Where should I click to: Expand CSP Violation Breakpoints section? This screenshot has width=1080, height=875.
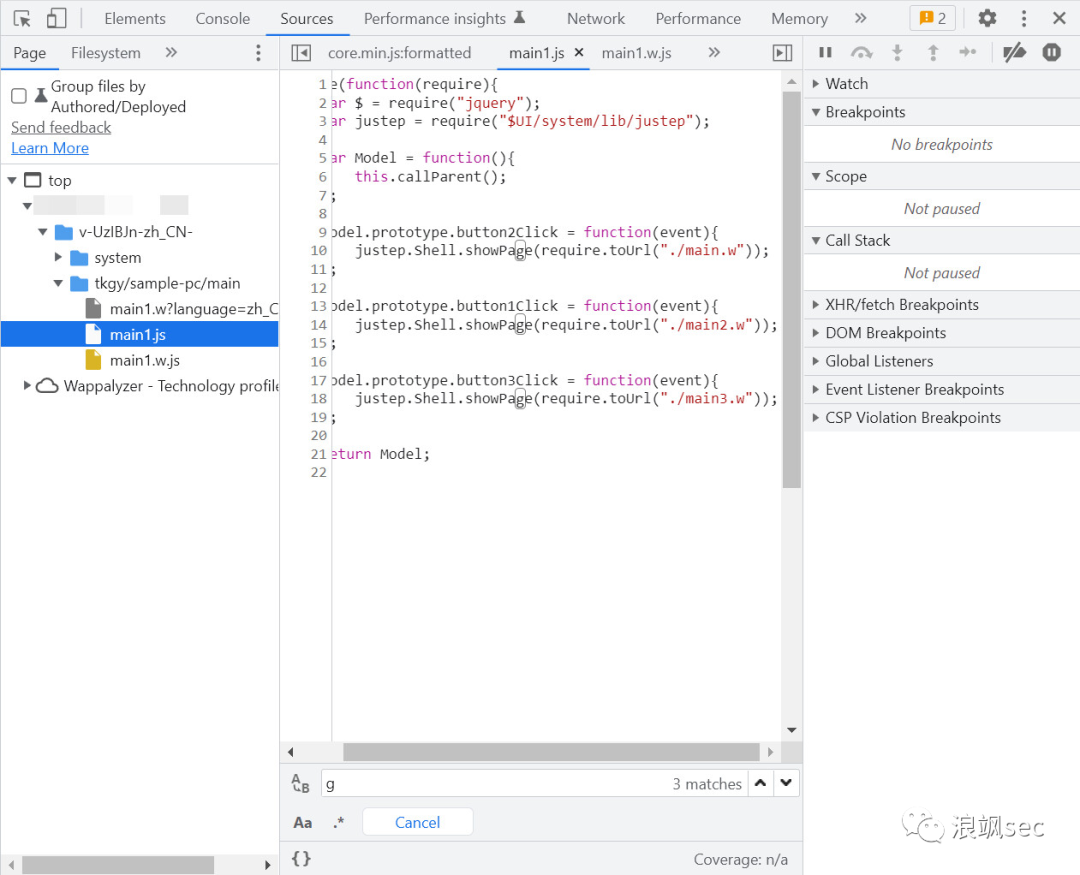click(x=942, y=418)
